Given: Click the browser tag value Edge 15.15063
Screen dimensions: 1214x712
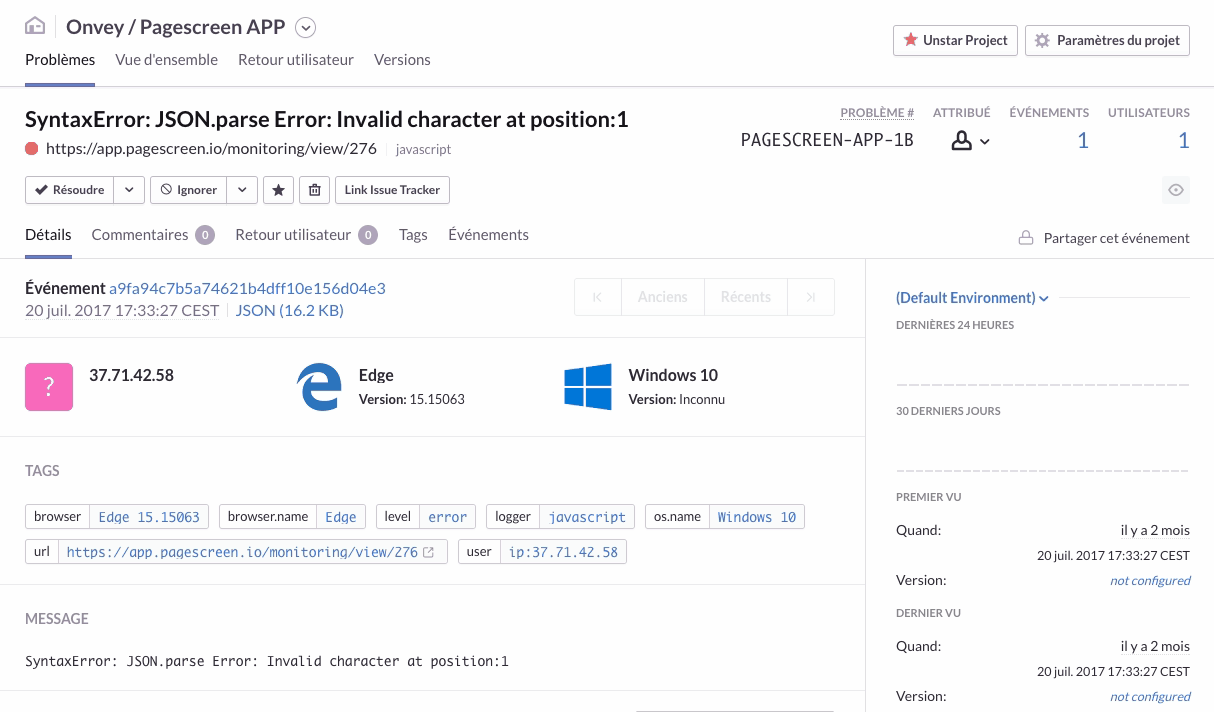Looking at the screenshot, I should click(149, 517).
